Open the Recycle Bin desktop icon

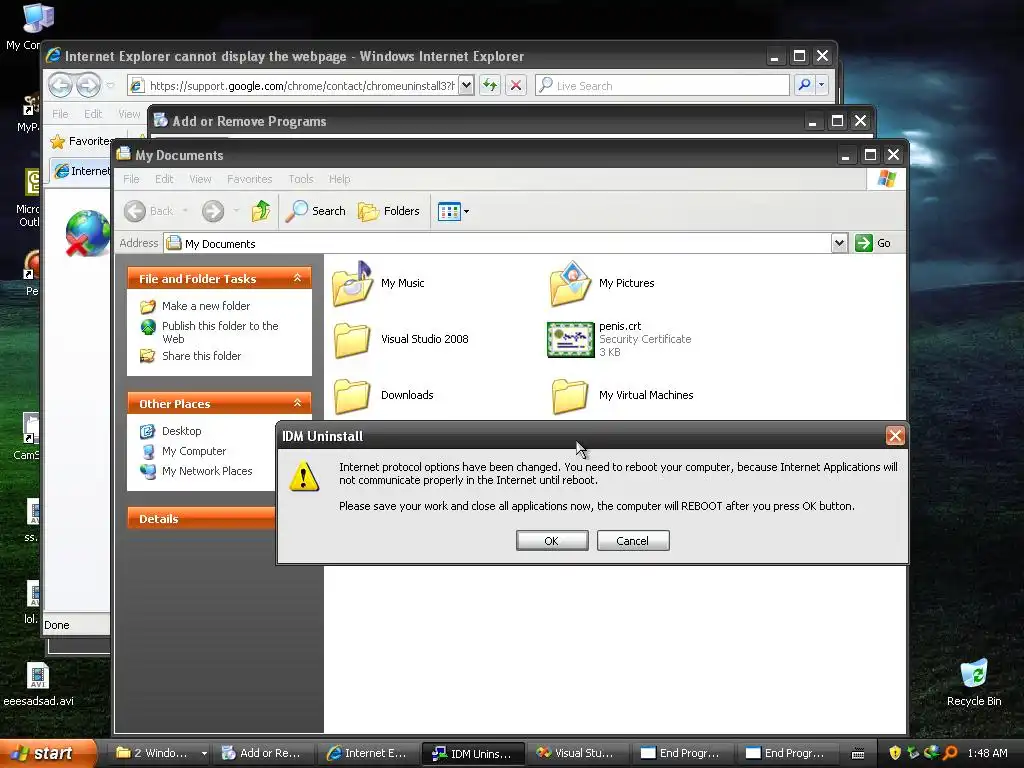(x=974, y=683)
